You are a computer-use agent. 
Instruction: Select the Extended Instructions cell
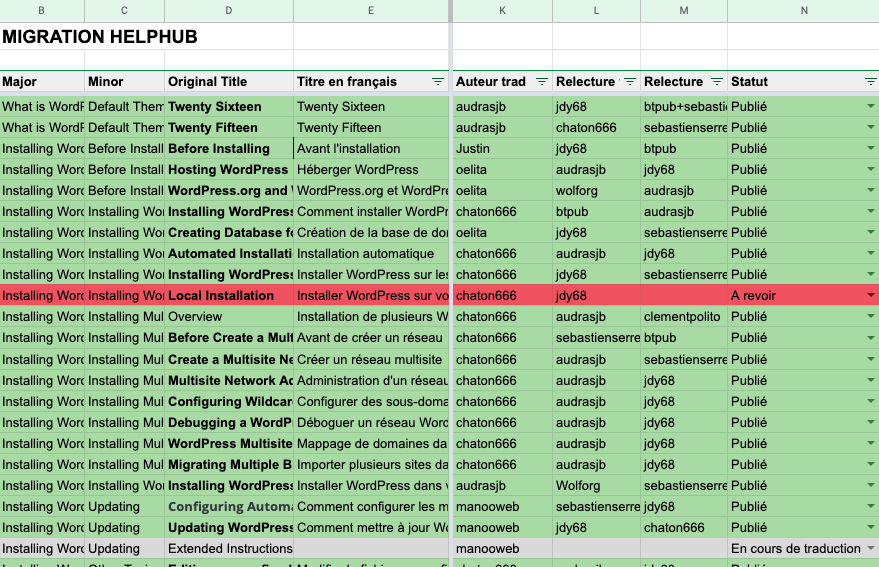click(229, 548)
